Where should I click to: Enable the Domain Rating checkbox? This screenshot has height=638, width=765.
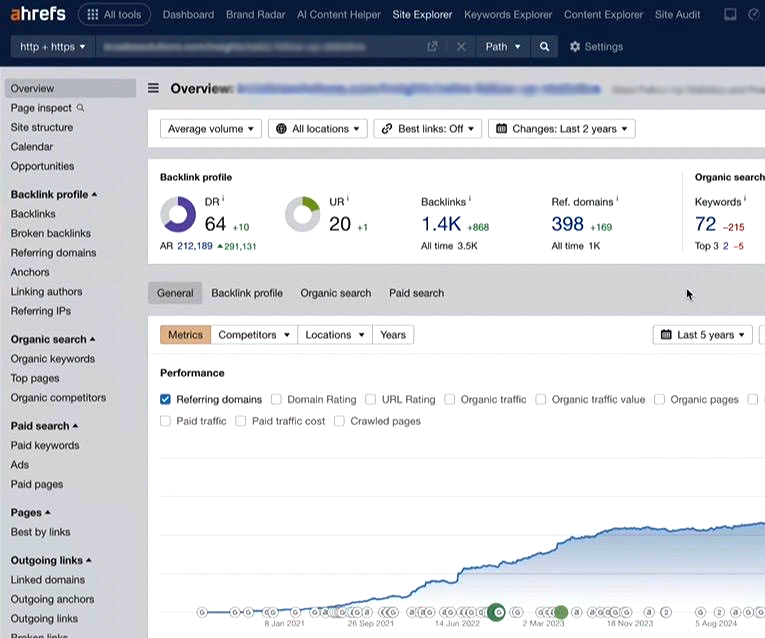click(277, 399)
